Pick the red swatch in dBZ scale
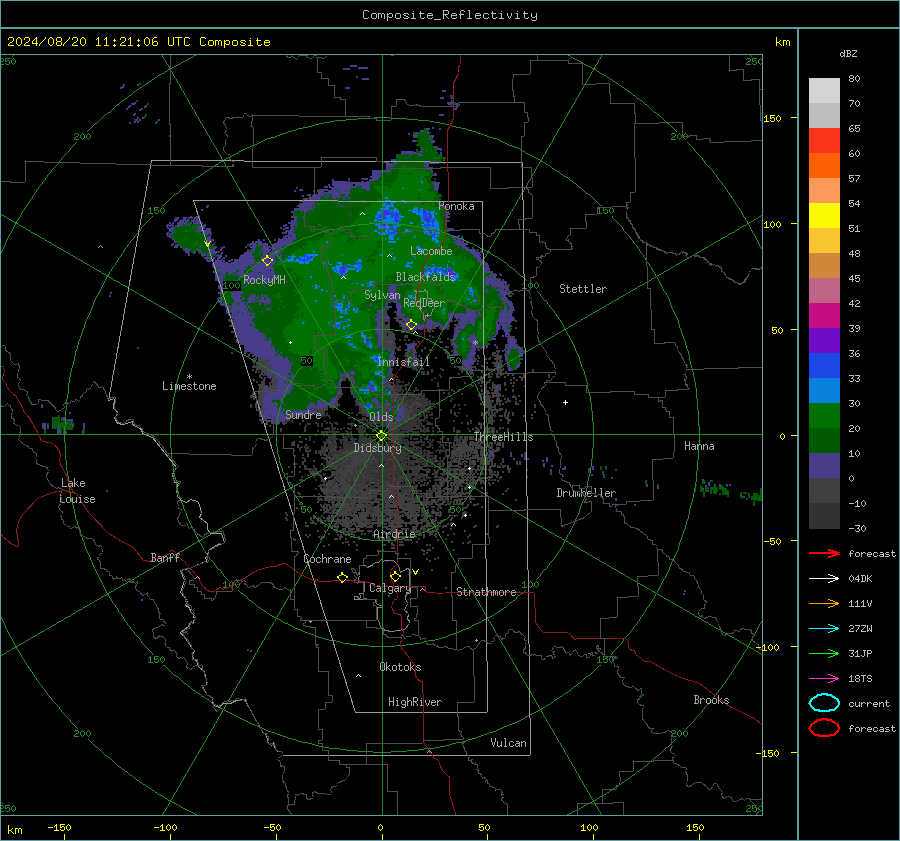 point(824,141)
